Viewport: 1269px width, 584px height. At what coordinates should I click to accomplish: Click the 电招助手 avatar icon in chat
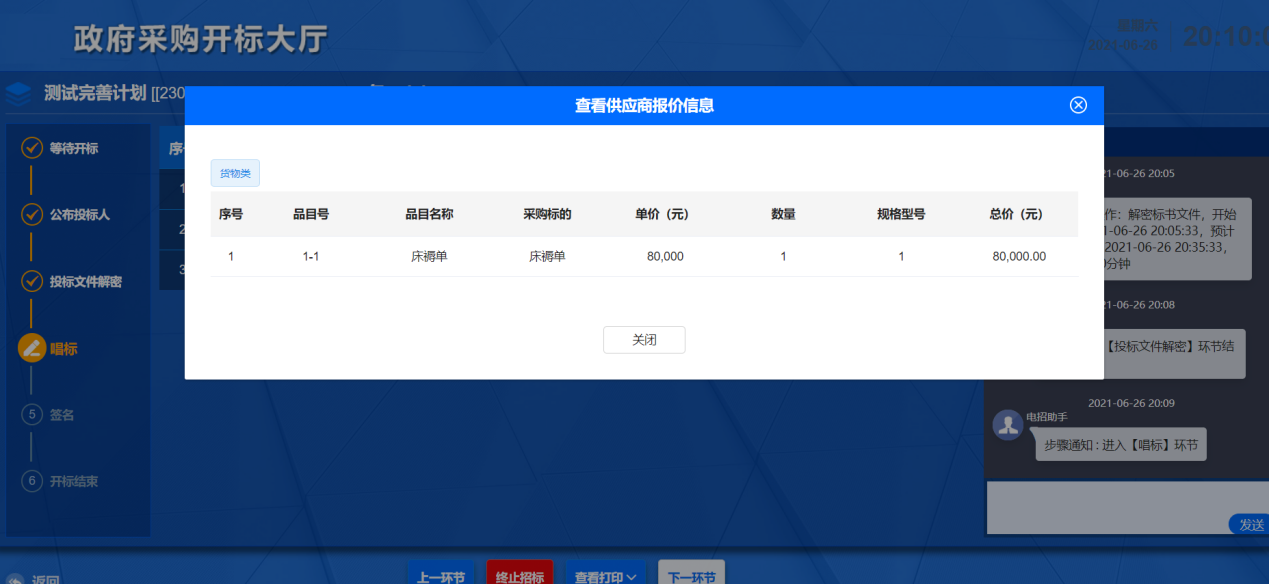(x=1007, y=424)
